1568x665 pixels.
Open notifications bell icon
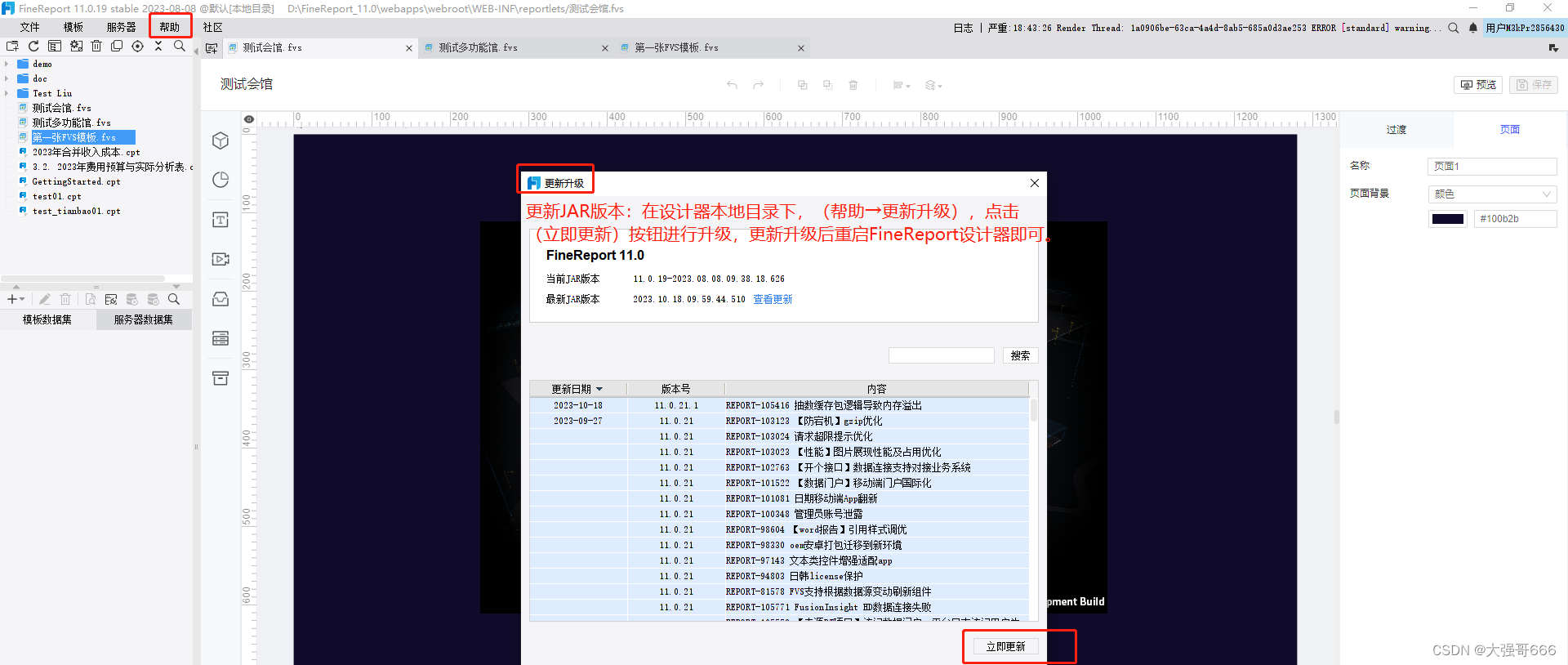(x=1473, y=28)
